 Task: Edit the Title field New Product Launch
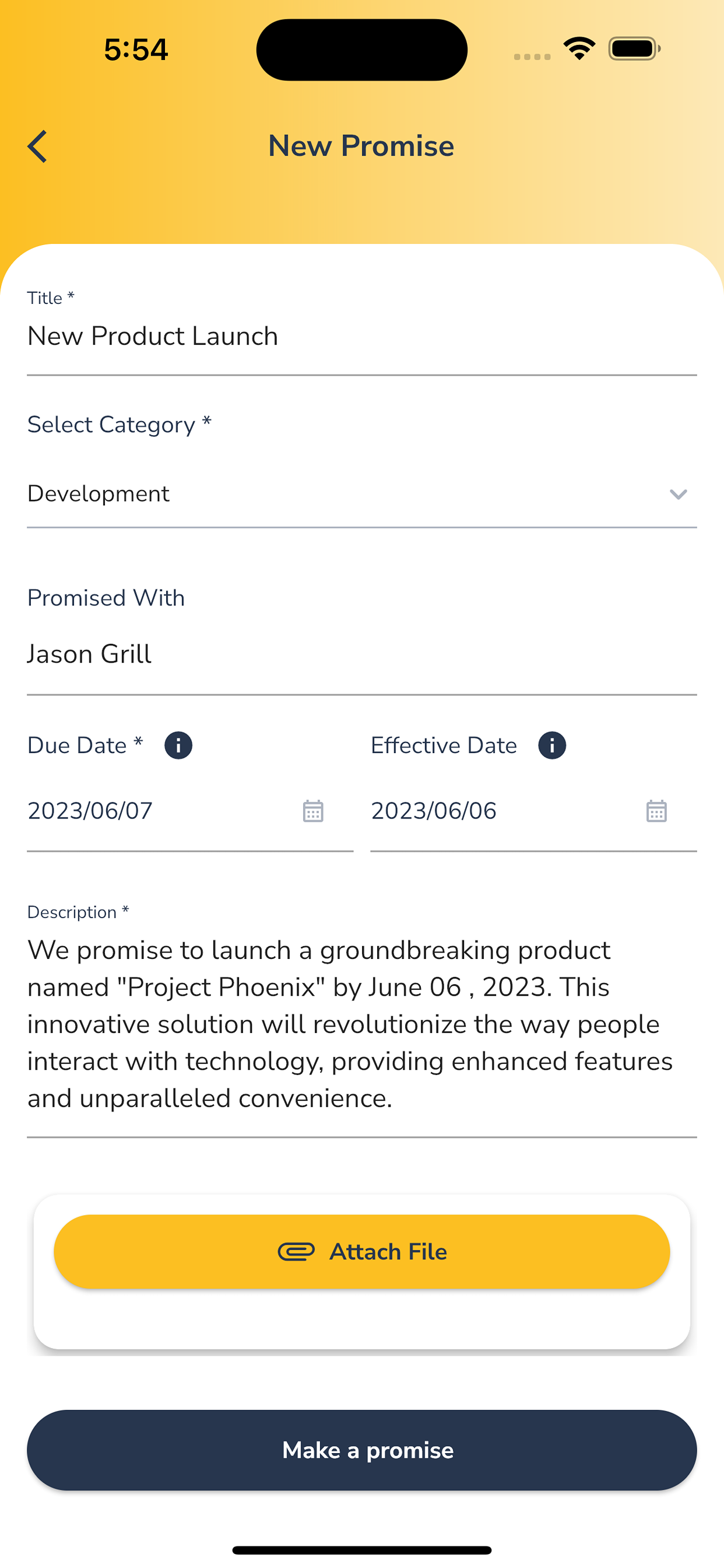(362, 336)
